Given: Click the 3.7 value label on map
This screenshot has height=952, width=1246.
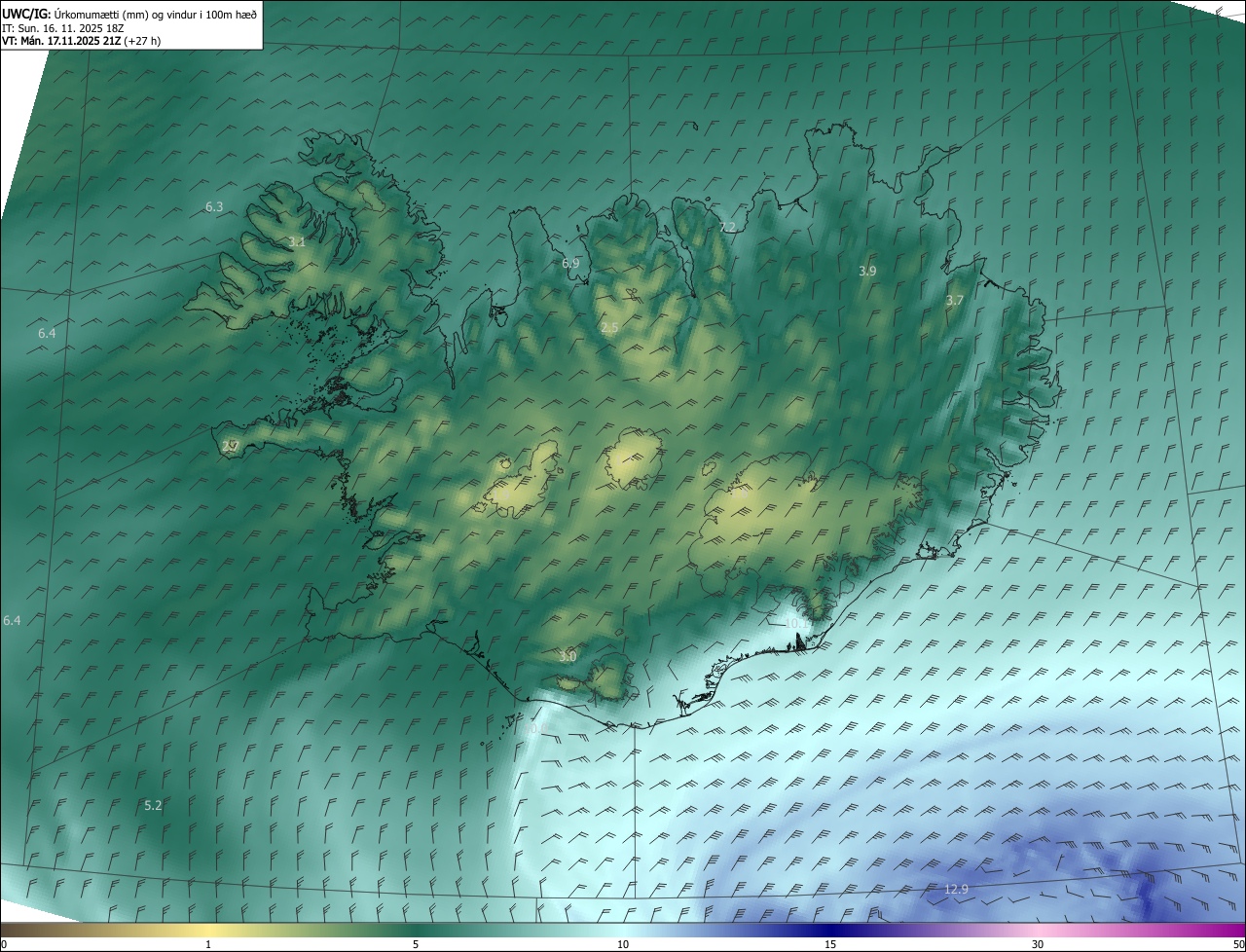Looking at the screenshot, I should tap(954, 301).
